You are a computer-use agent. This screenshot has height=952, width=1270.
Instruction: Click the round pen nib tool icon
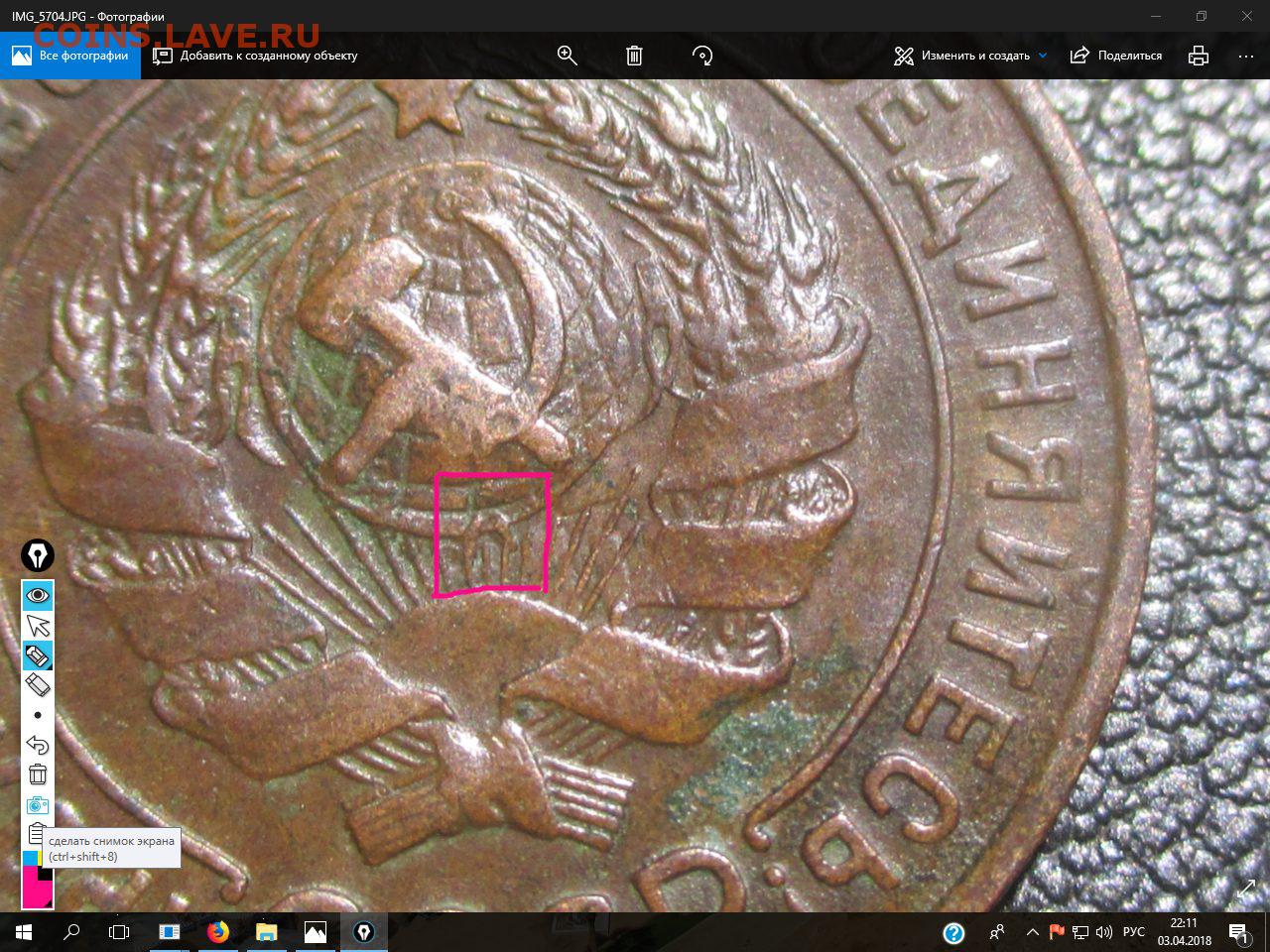point(38,555)
